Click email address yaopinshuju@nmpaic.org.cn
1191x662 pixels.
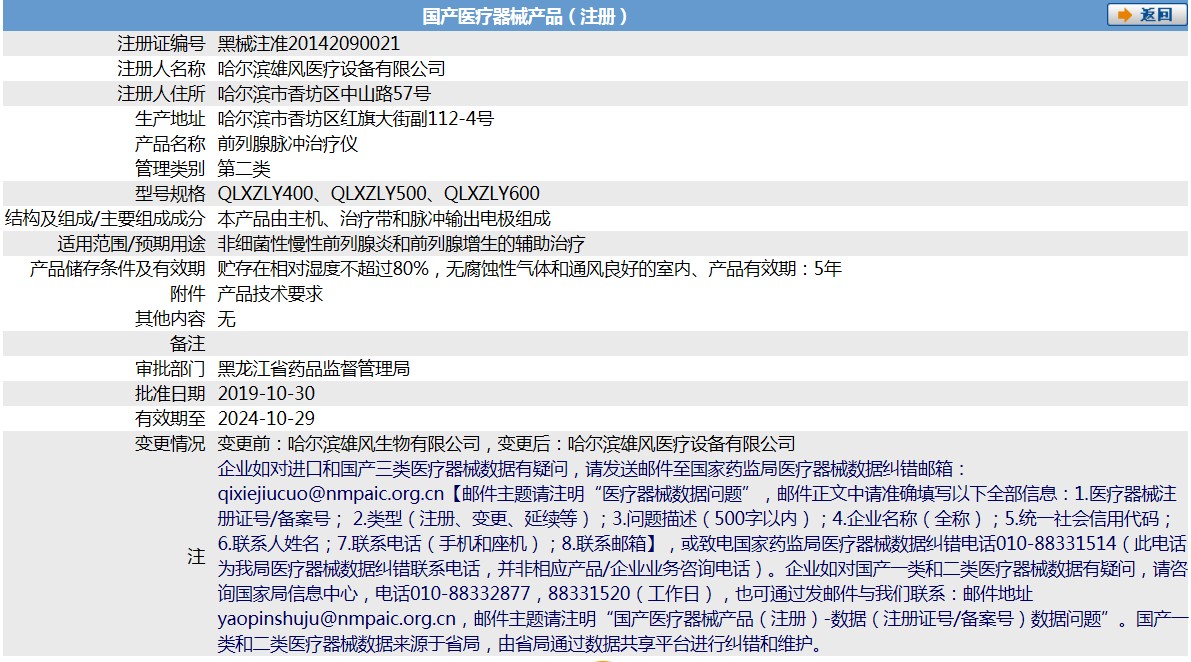(x=336, y=619)
